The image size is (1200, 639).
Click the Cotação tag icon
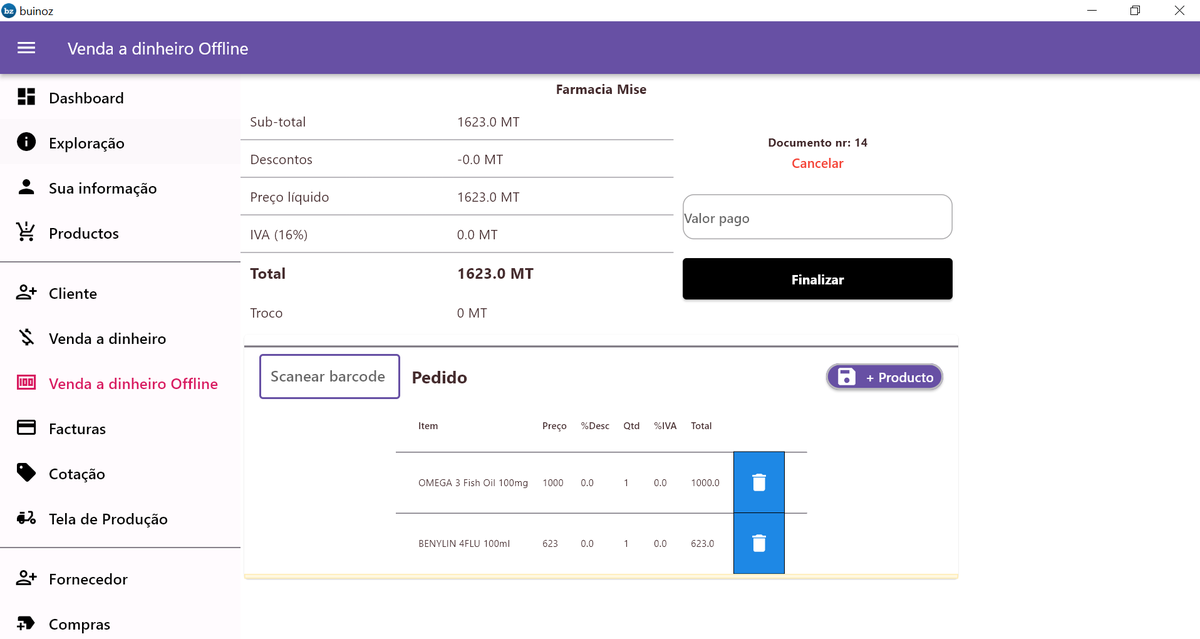27,473
